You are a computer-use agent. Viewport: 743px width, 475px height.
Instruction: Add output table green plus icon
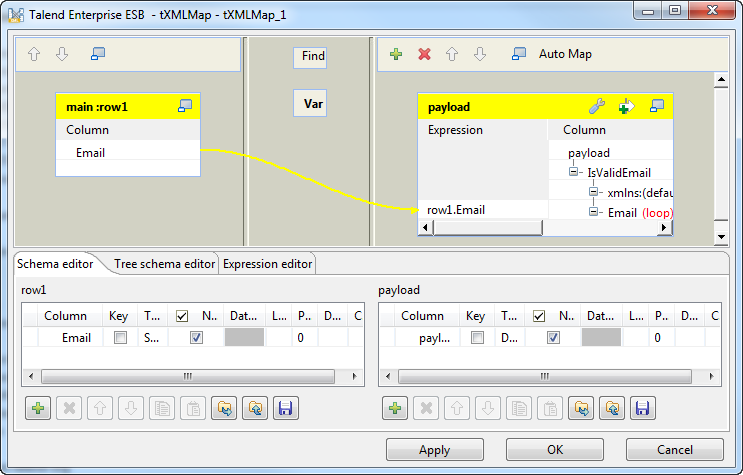pyautogui.click(x=396, y=54)
